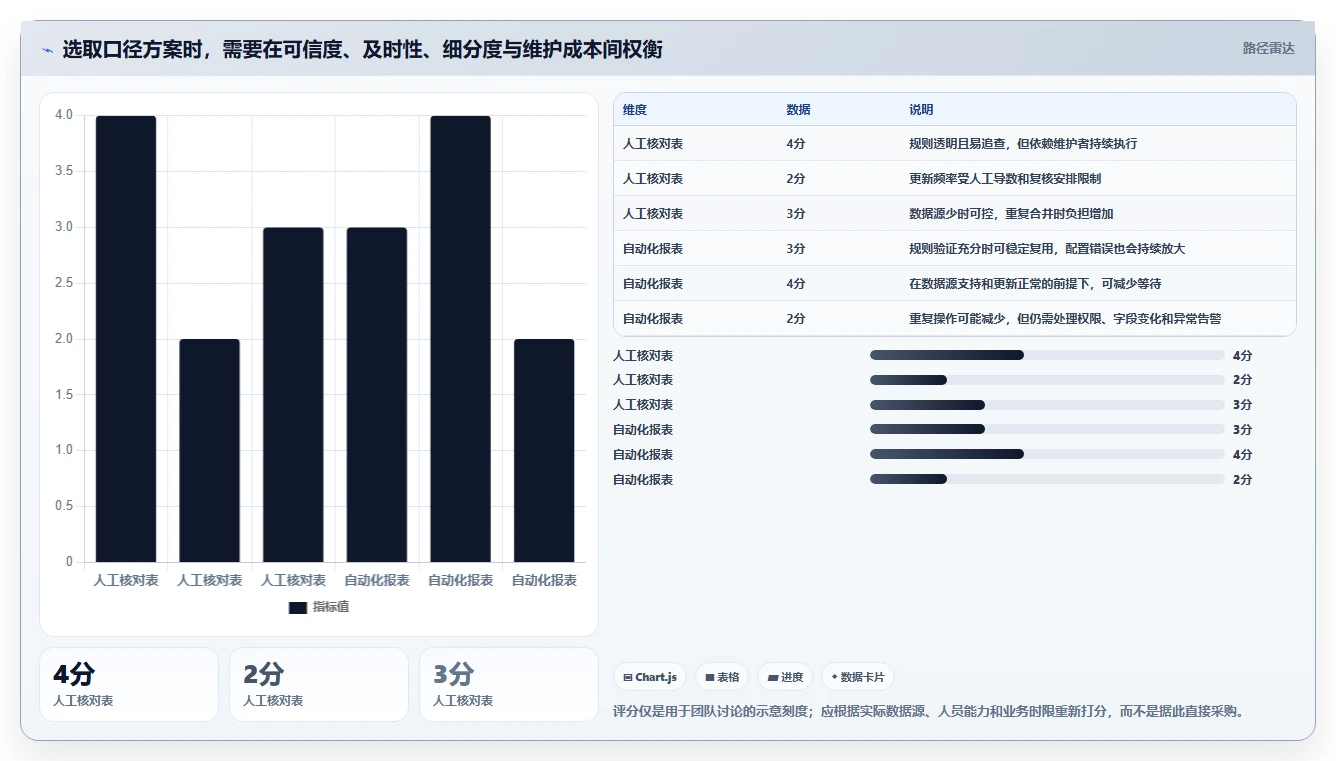The height and width of the screenshot is (761, 1336).
Task: Click the page title about 选取口径方案
Action: (x=362, y=49)
